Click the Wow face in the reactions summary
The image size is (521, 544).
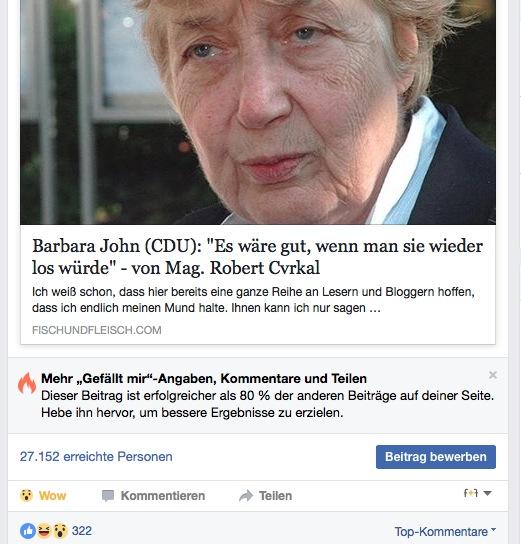(x=60, y=531)
